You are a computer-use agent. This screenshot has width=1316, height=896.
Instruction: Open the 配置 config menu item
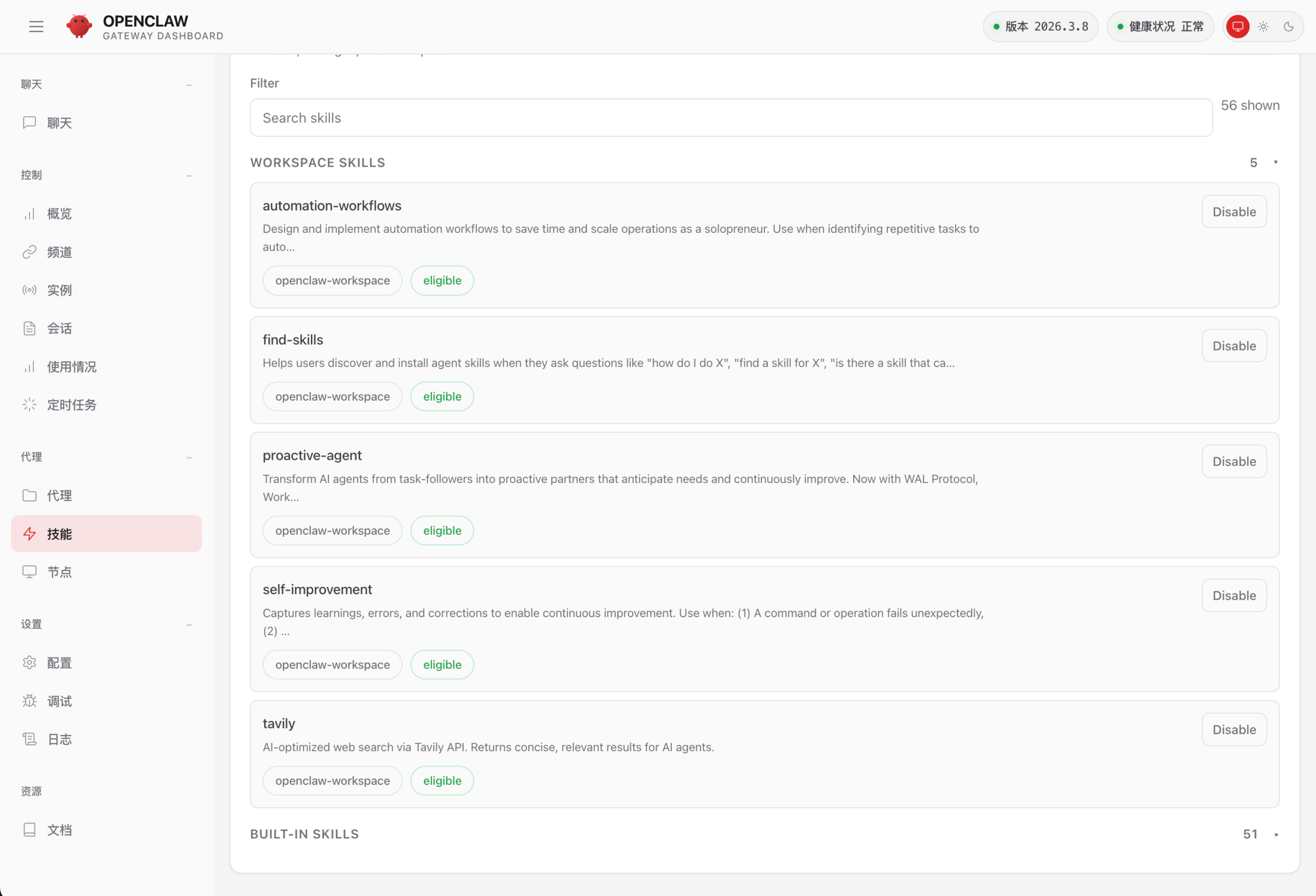click(x=59, y=663)
